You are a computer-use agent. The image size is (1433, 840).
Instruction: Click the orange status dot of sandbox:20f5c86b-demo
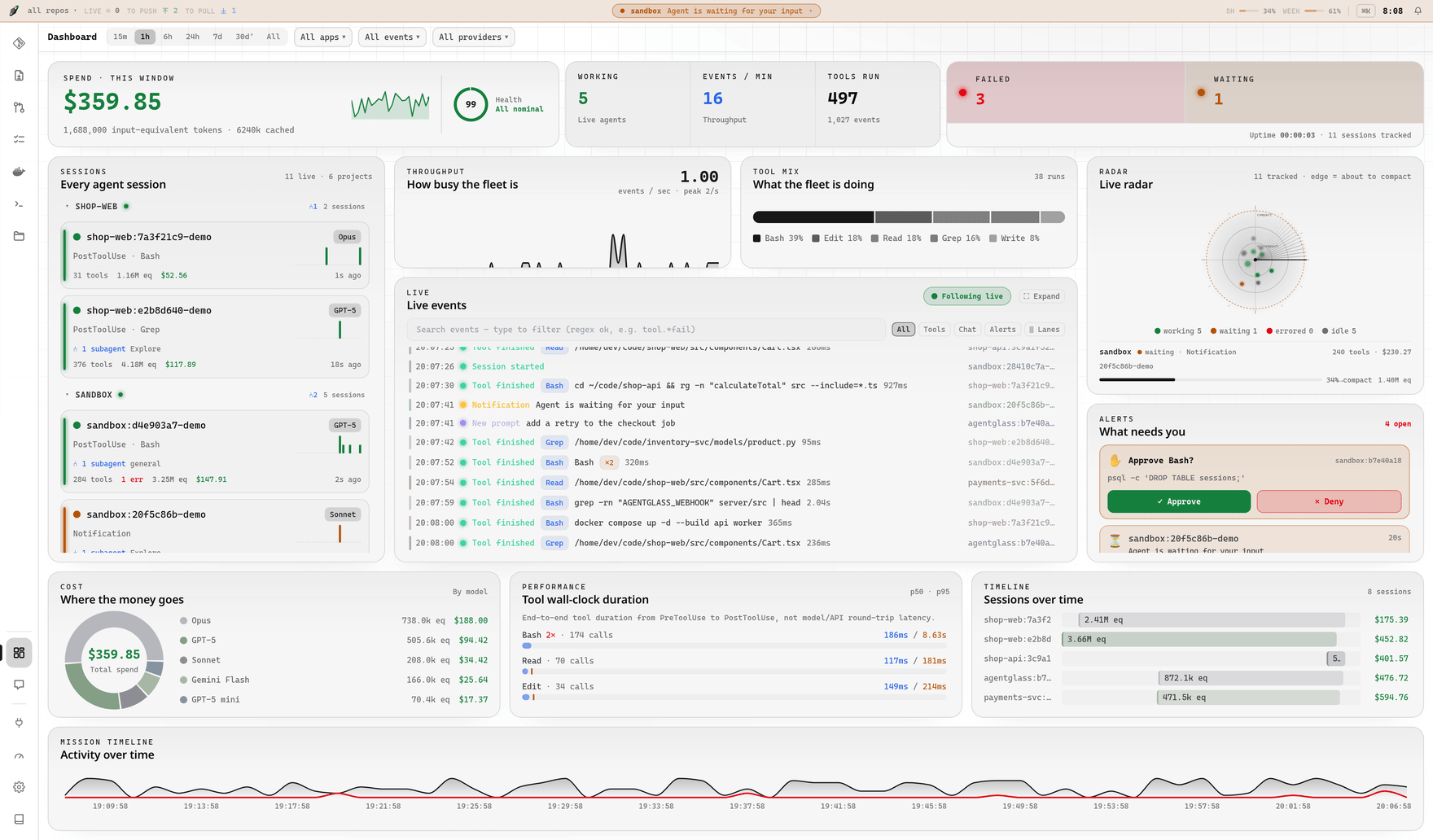[77, 514]
